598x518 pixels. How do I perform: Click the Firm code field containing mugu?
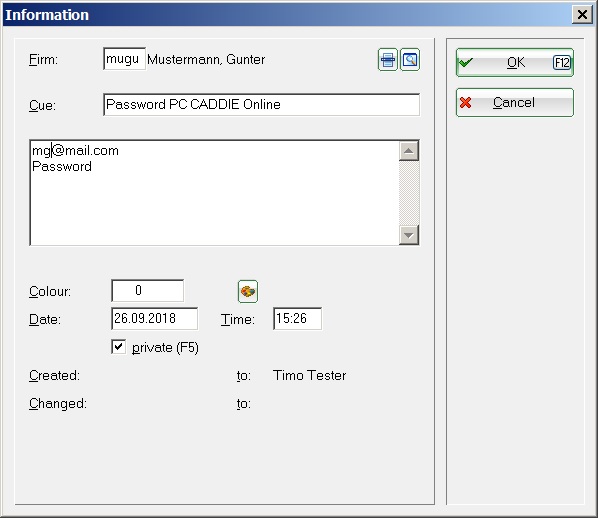124,59
